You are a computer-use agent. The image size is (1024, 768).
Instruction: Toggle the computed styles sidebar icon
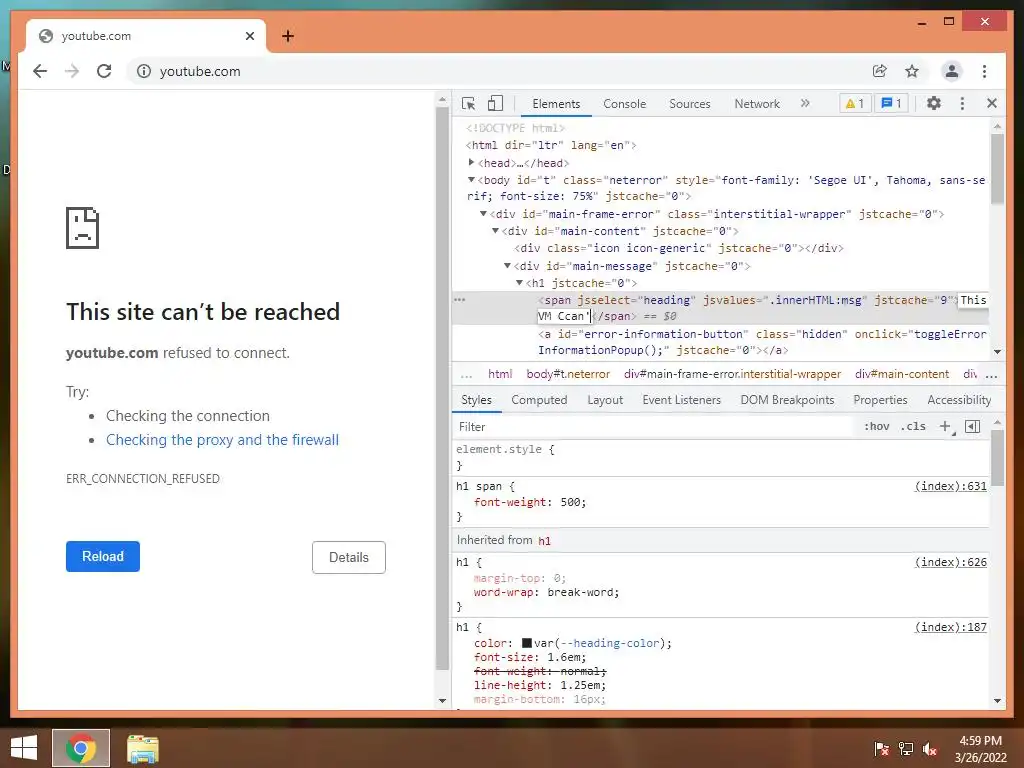pyautogui.click(x=972, y=426)
